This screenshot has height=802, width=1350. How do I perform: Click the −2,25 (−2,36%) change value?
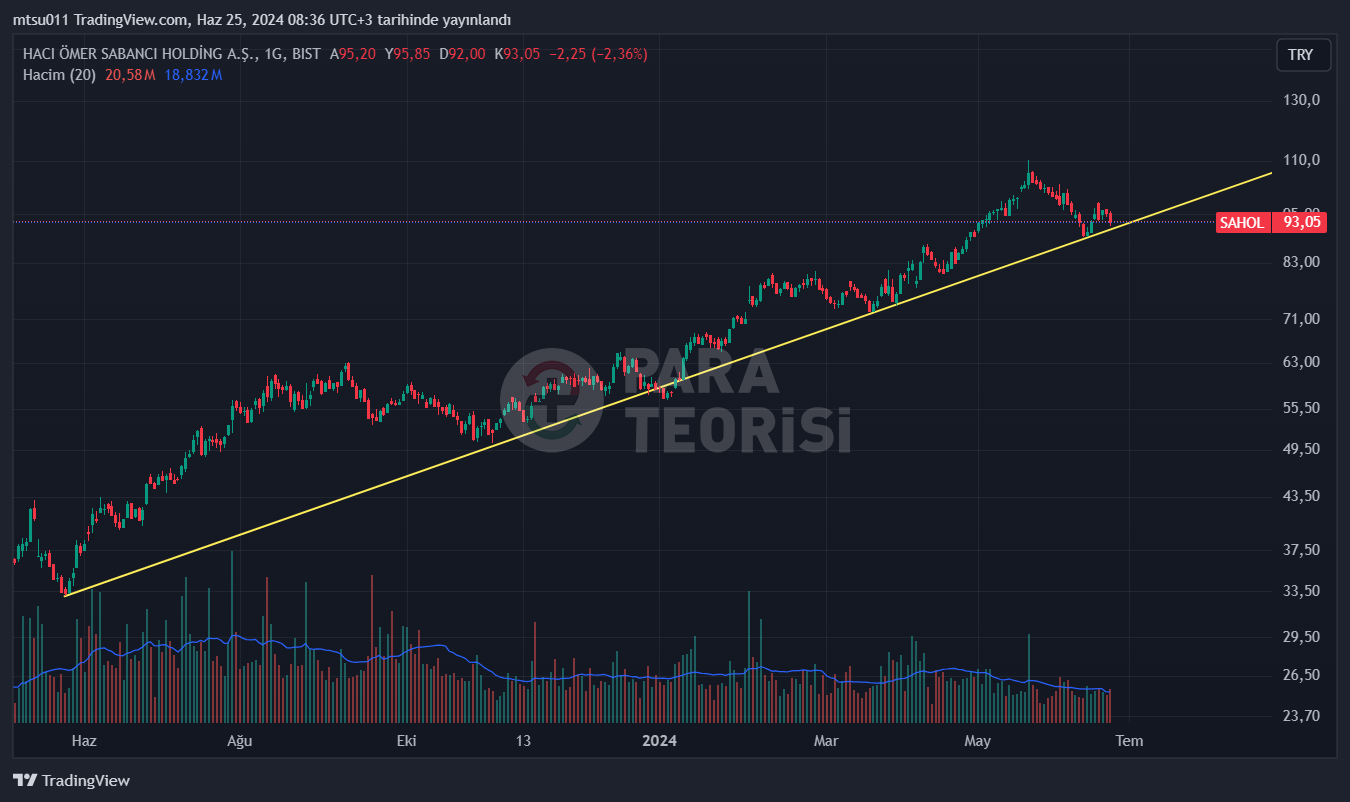point(598,54)
